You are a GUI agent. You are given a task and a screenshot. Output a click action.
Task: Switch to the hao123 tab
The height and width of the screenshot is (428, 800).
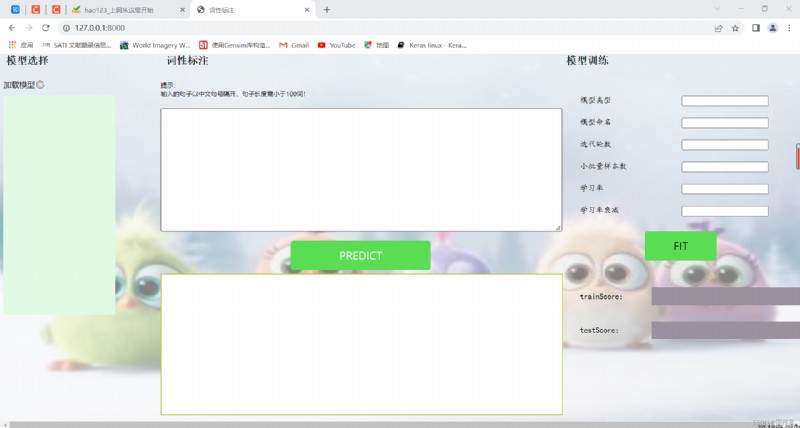[128, 10]
